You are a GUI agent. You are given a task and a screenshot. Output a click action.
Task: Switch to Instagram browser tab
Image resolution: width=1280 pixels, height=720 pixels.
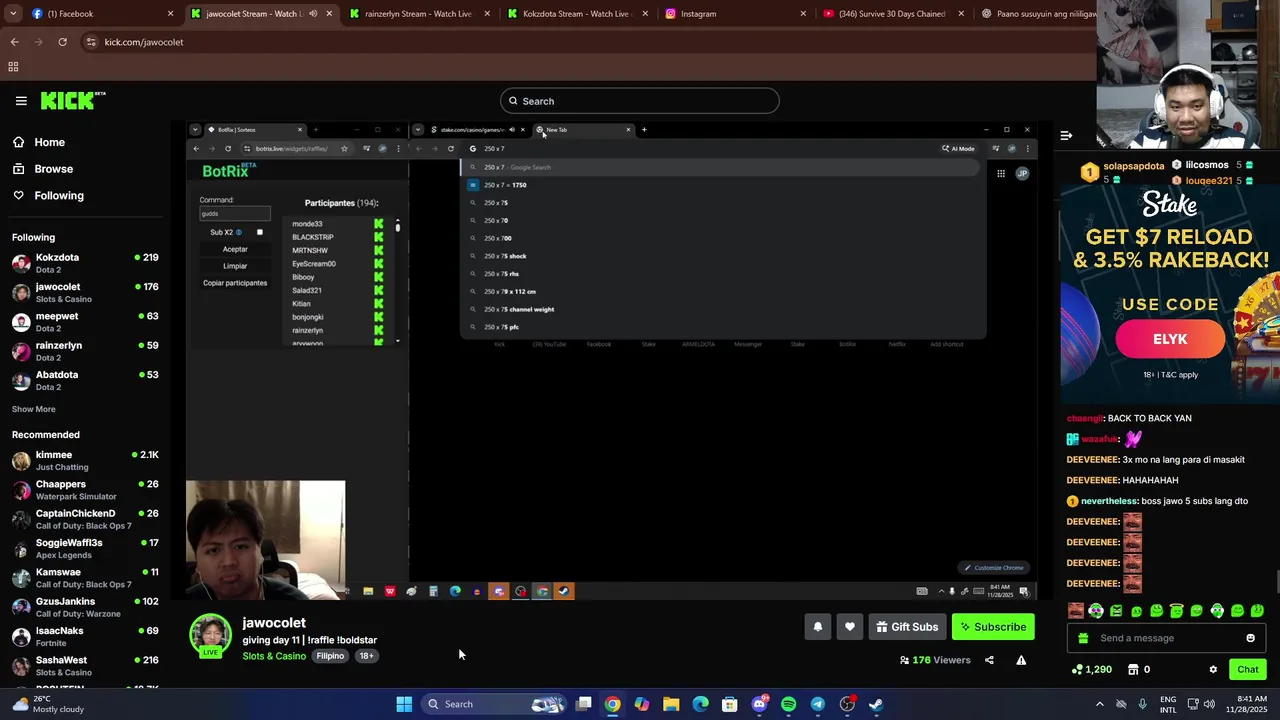735,14
